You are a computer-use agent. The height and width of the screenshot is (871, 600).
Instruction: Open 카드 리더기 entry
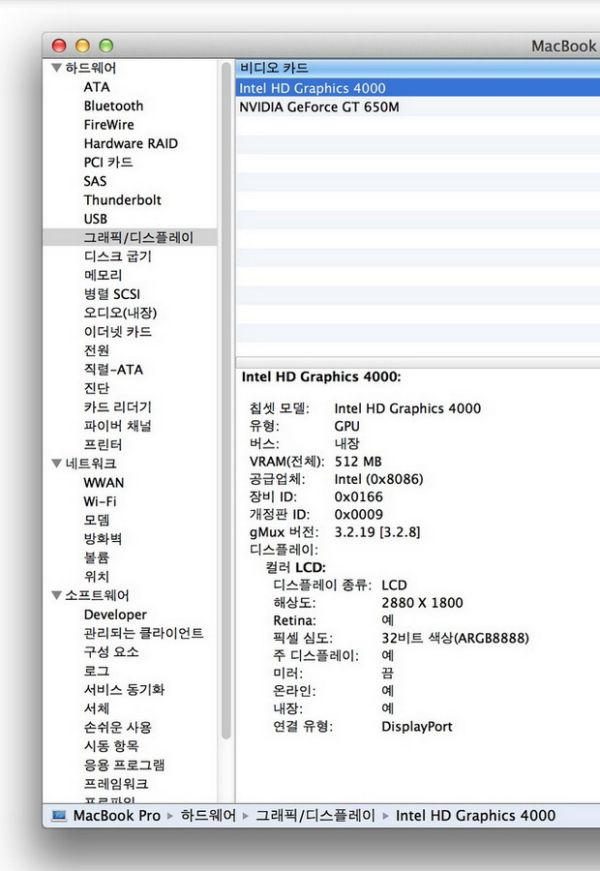[x=117, y=407]
